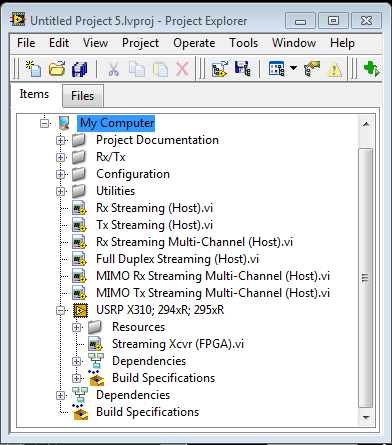The image size is (392, 445).
Task: Expand the Project Documentation folder
Action: 60,140
